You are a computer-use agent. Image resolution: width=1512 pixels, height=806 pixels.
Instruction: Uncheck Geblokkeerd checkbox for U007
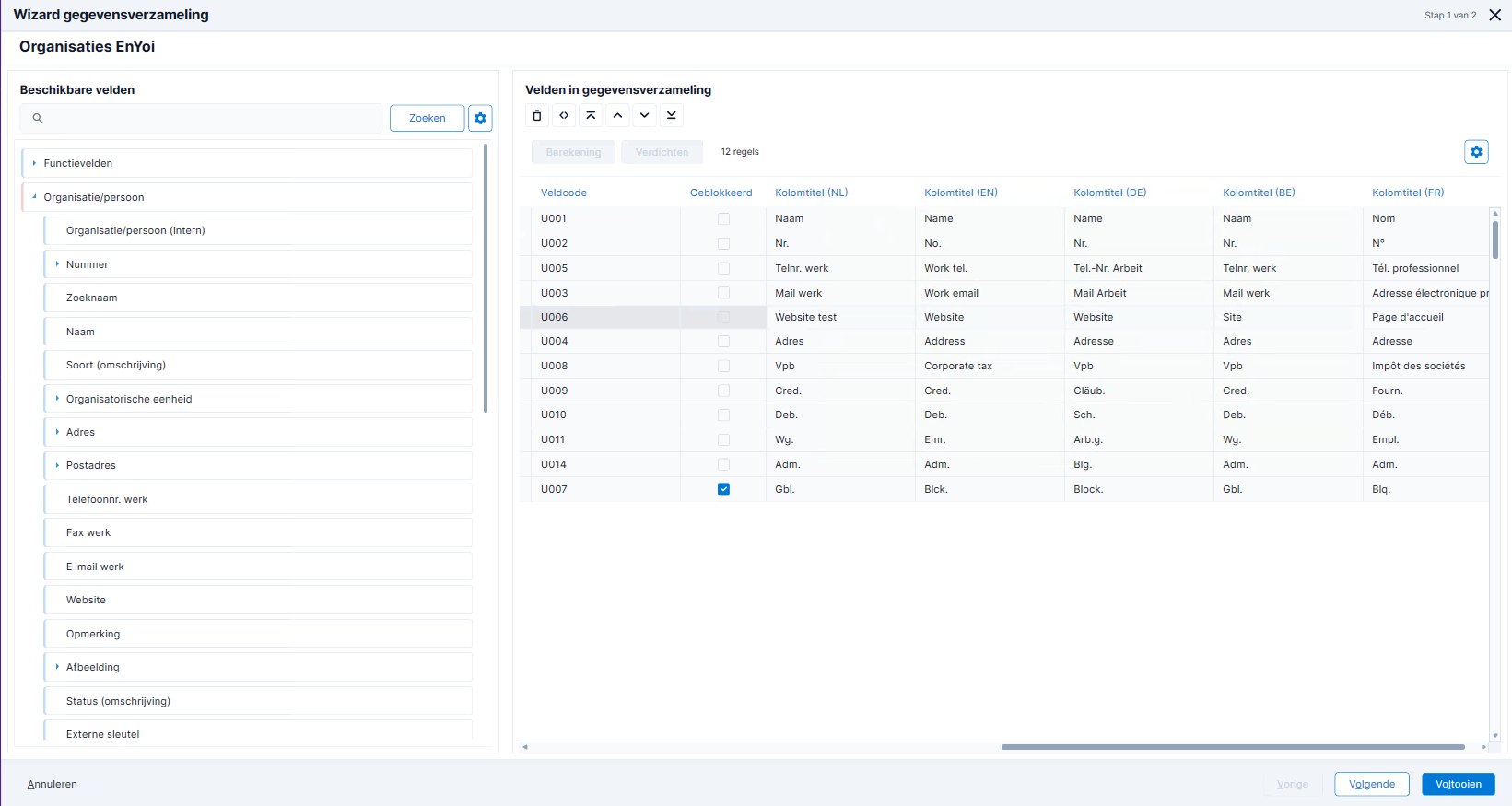723,489
